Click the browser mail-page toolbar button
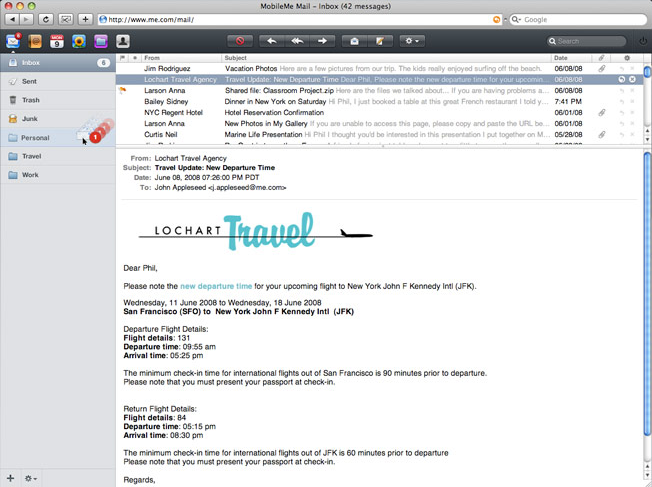This screenshot has height=487, width=652. [x=66, y=20]
